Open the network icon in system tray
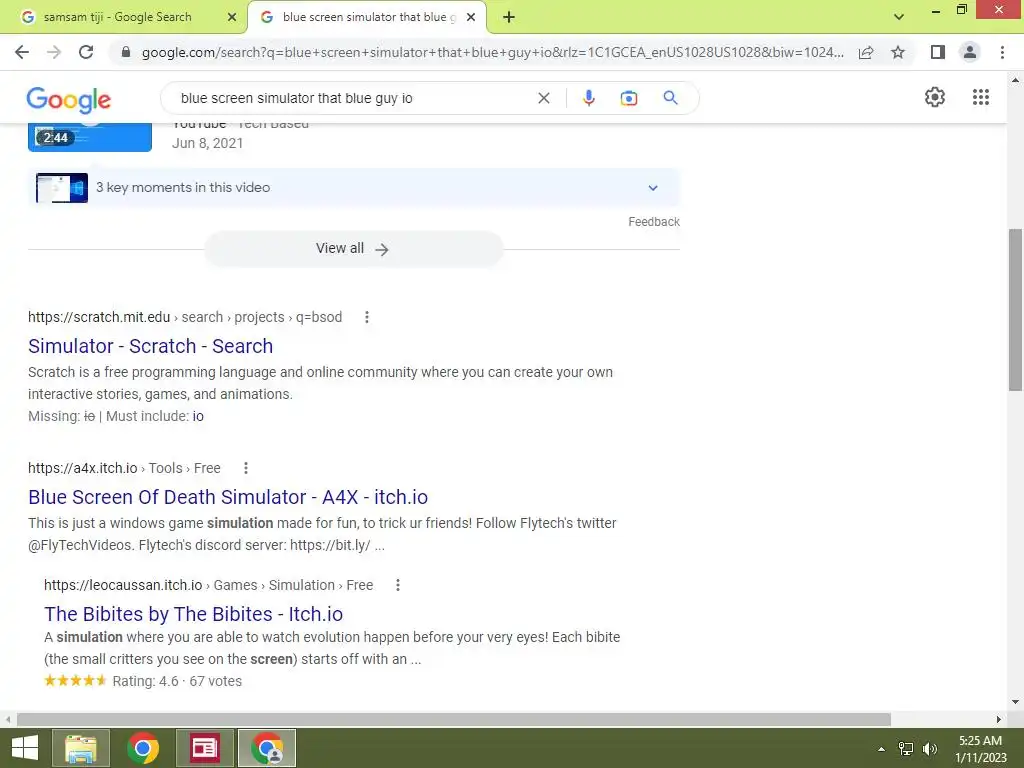1024x768 pixels. [x=906, y=749]
